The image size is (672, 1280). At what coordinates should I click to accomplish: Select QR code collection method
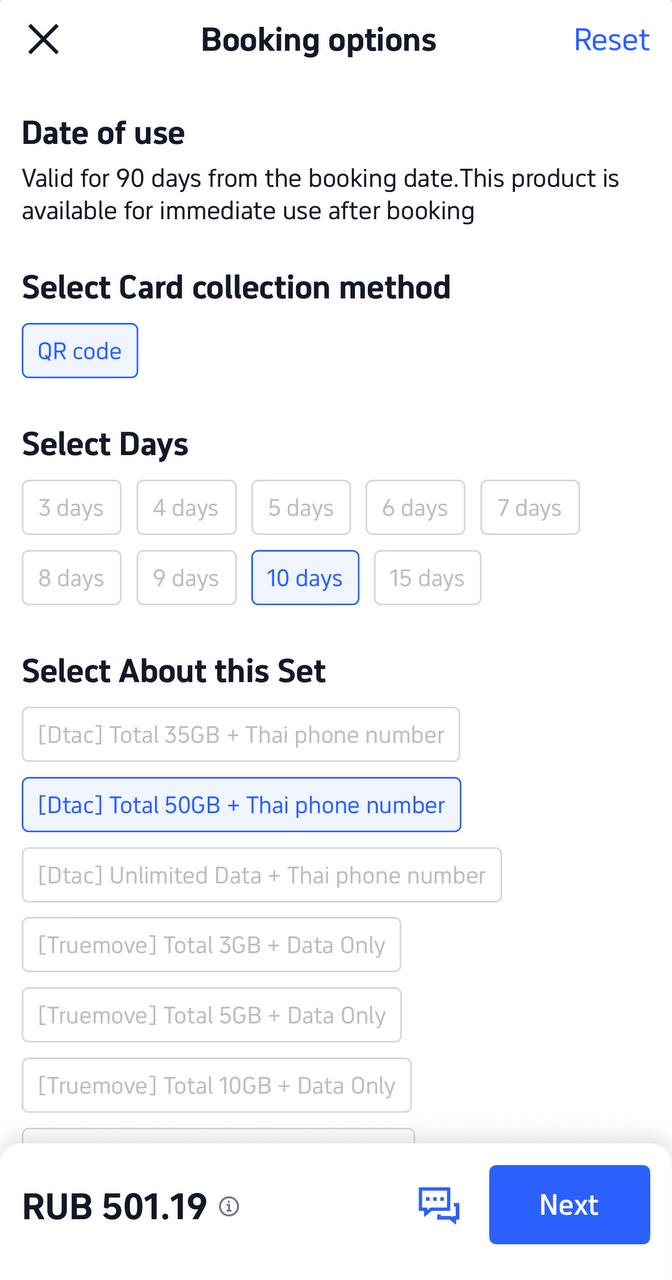[80, 351]
